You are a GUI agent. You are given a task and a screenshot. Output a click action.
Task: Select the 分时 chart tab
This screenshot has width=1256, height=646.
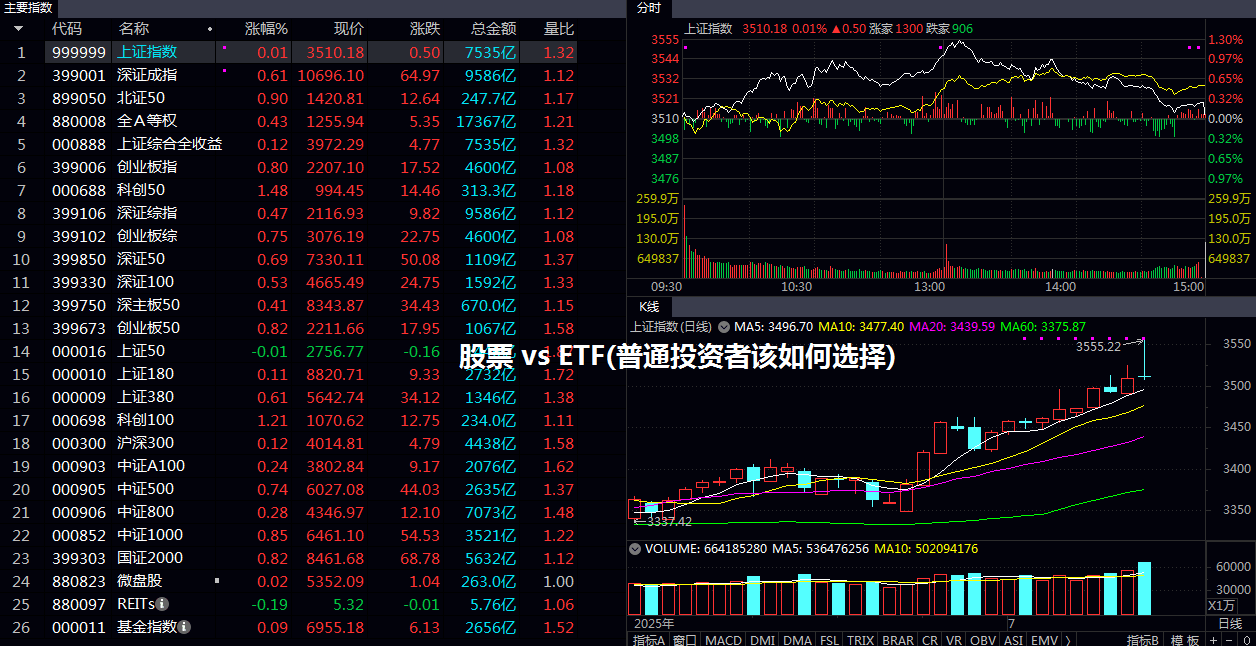click(648, 8)
